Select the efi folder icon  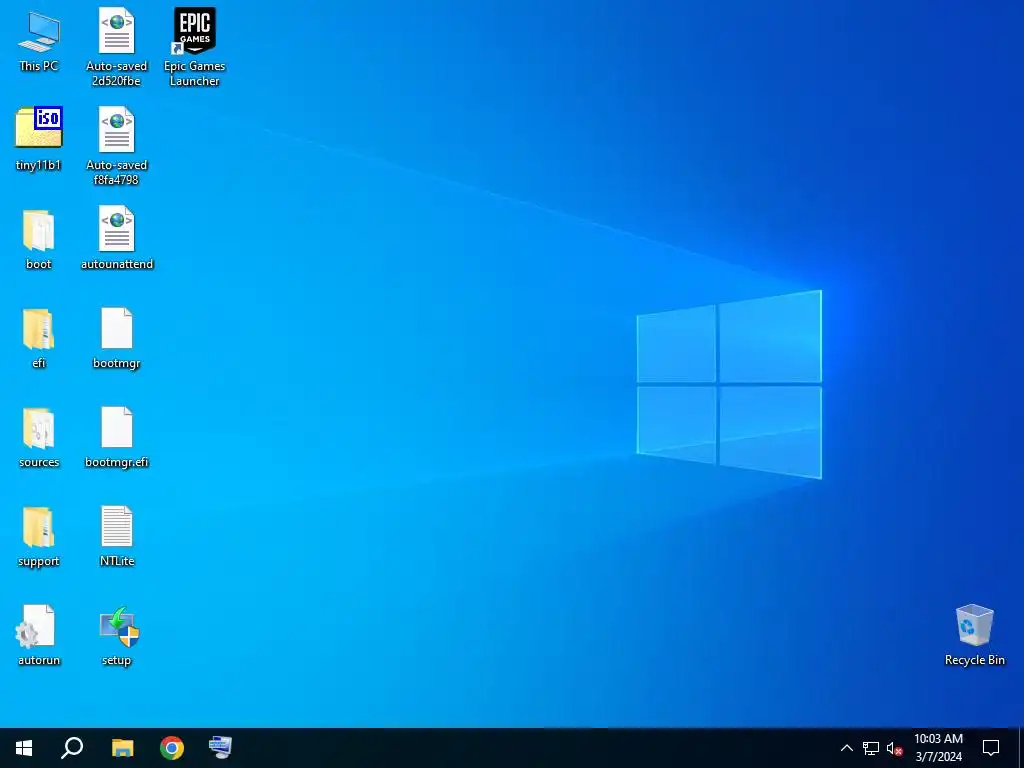39,338
